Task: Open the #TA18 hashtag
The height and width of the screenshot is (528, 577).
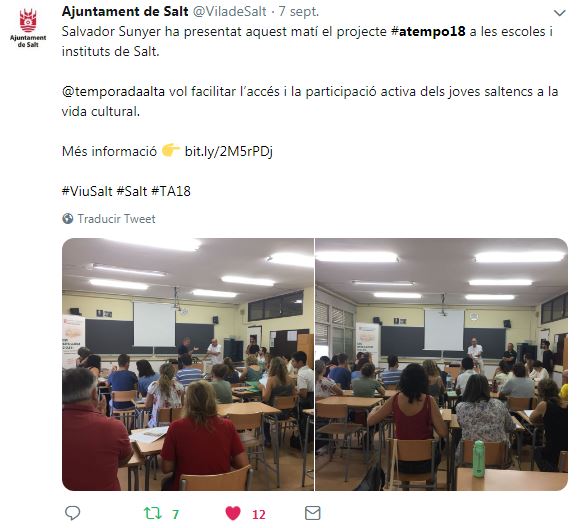Action: tap(171, 191)
